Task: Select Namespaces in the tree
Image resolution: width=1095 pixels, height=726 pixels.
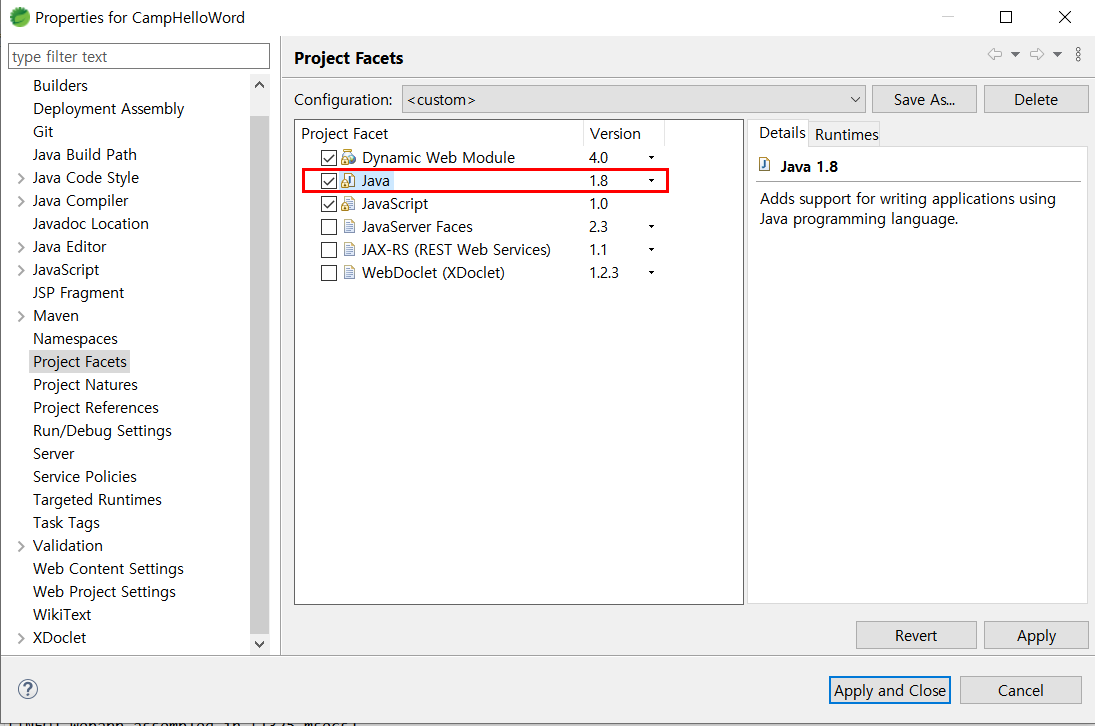Action: [x=75, y=339]
